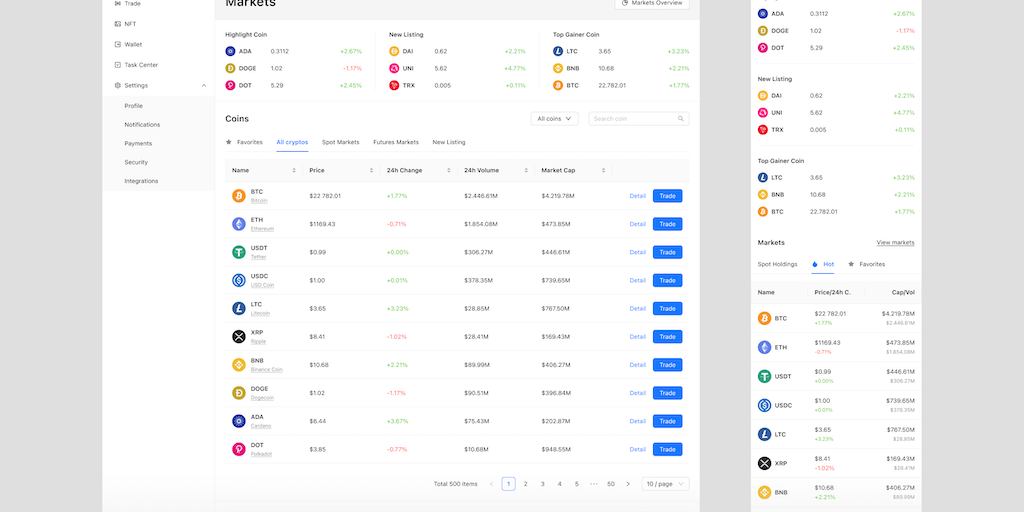The width and height of the screenshot is (1024, 512).
Task: Click the Settings gear icon
Action: [118, 86]
